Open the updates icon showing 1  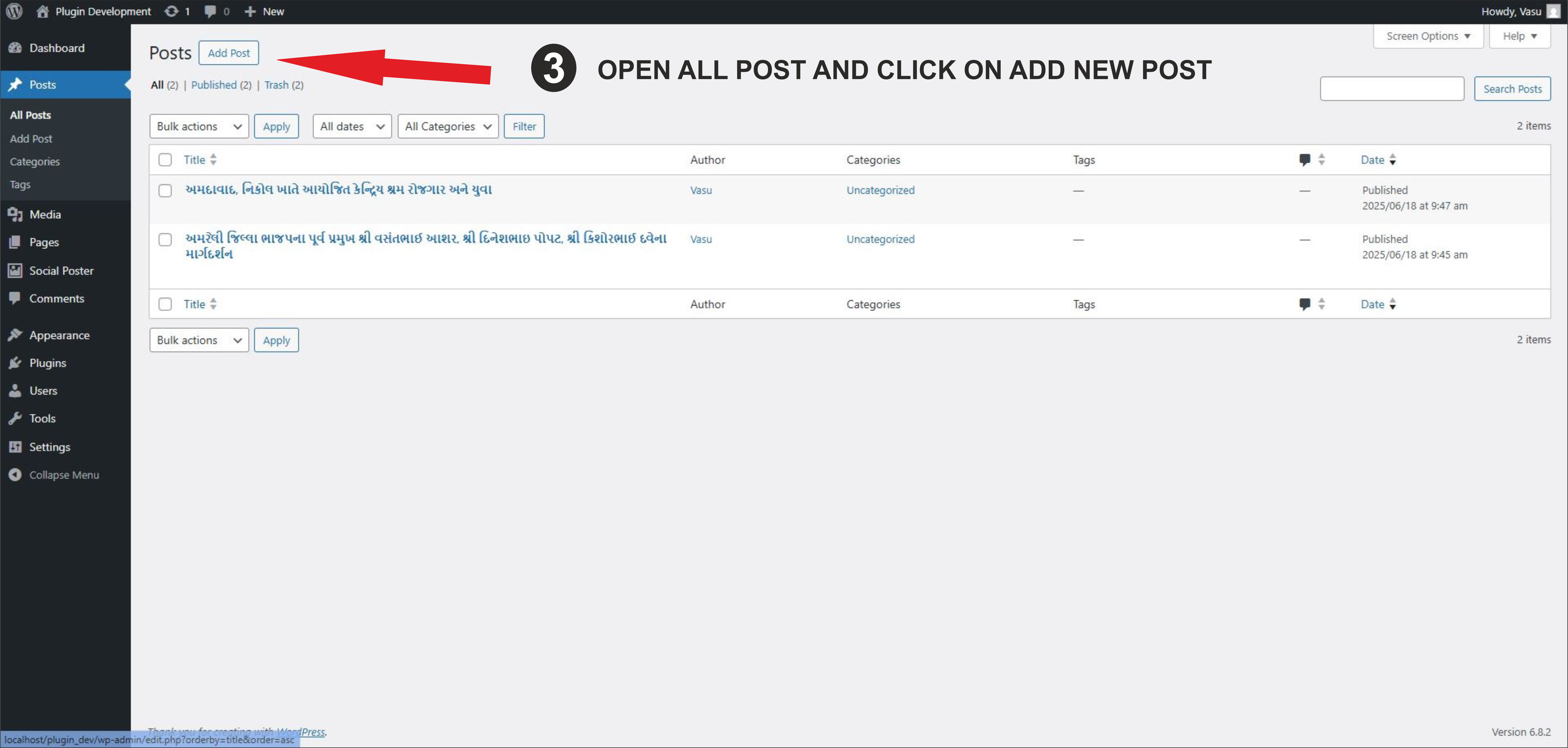[172, 11]
